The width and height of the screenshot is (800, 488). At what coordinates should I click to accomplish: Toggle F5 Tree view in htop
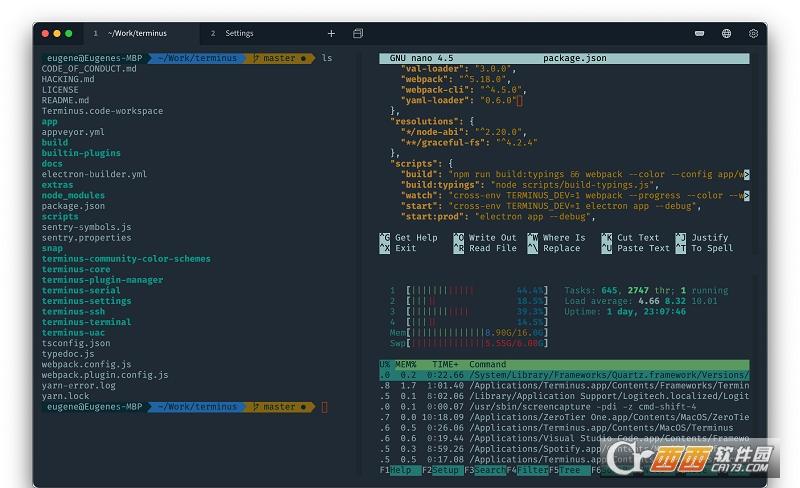tap(567, 470)
